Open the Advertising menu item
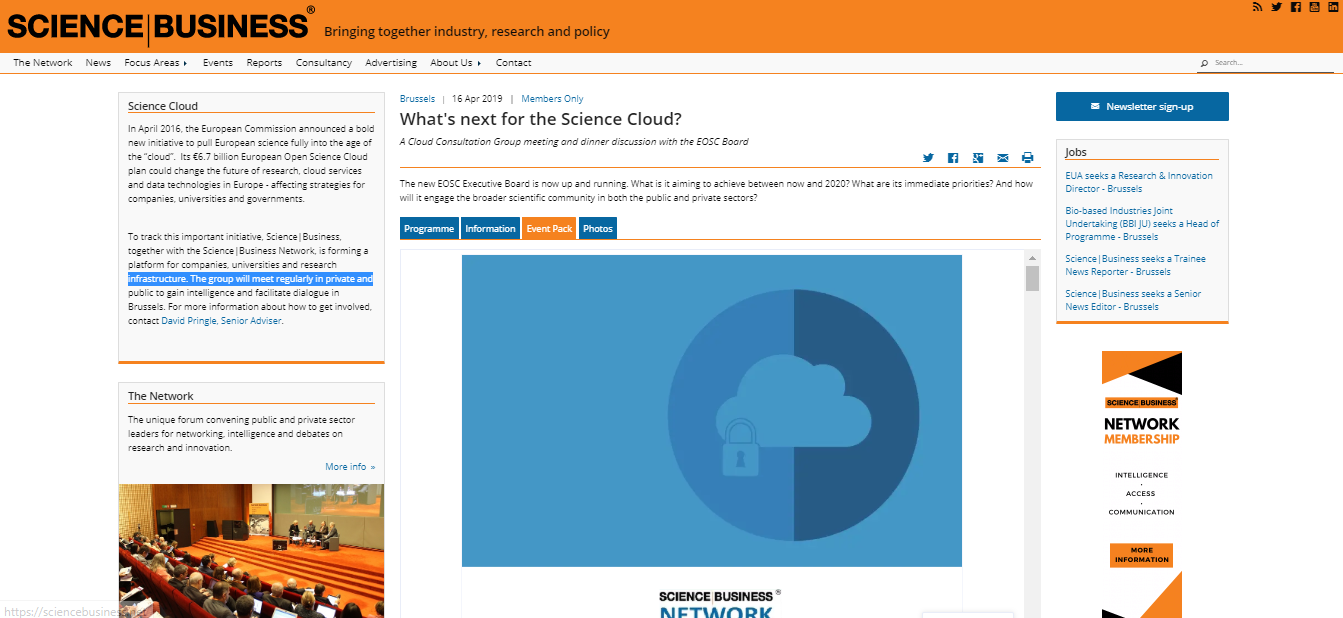Viewport: 1343px width, 618px height. click(391, 63)
